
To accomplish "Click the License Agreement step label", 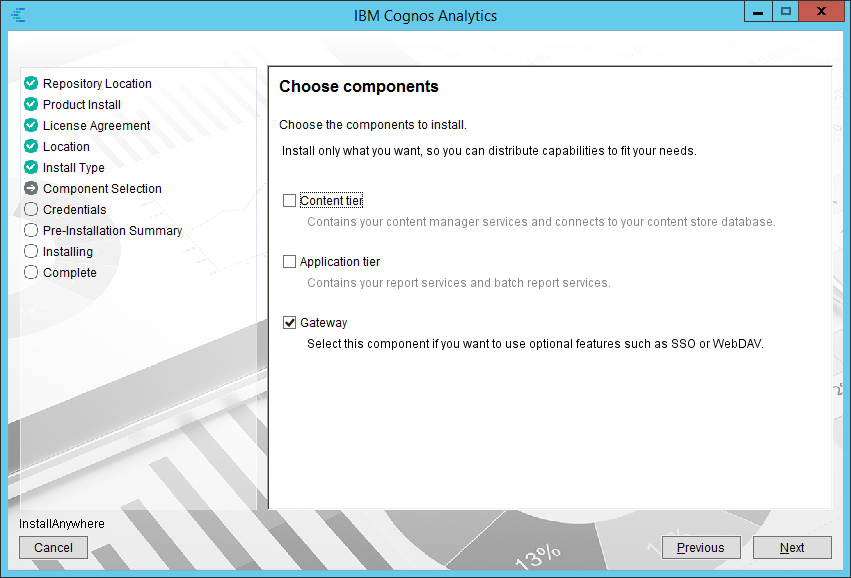I will (x=97, y=126).
